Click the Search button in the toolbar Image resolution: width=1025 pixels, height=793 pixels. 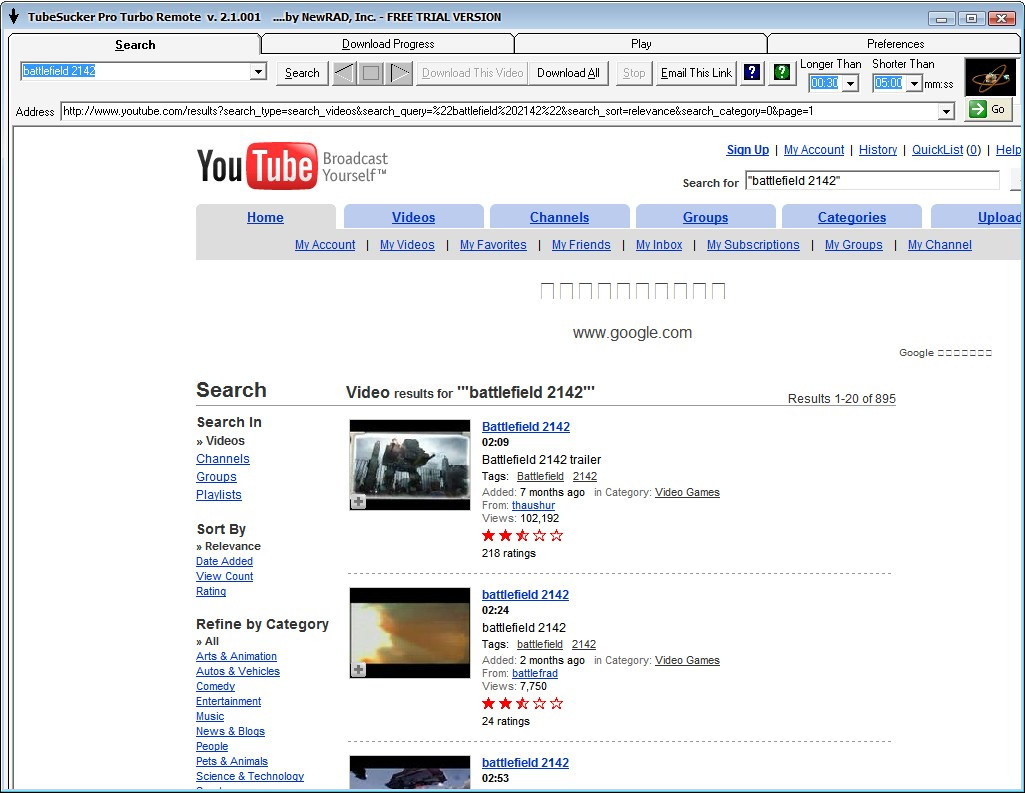302,73
